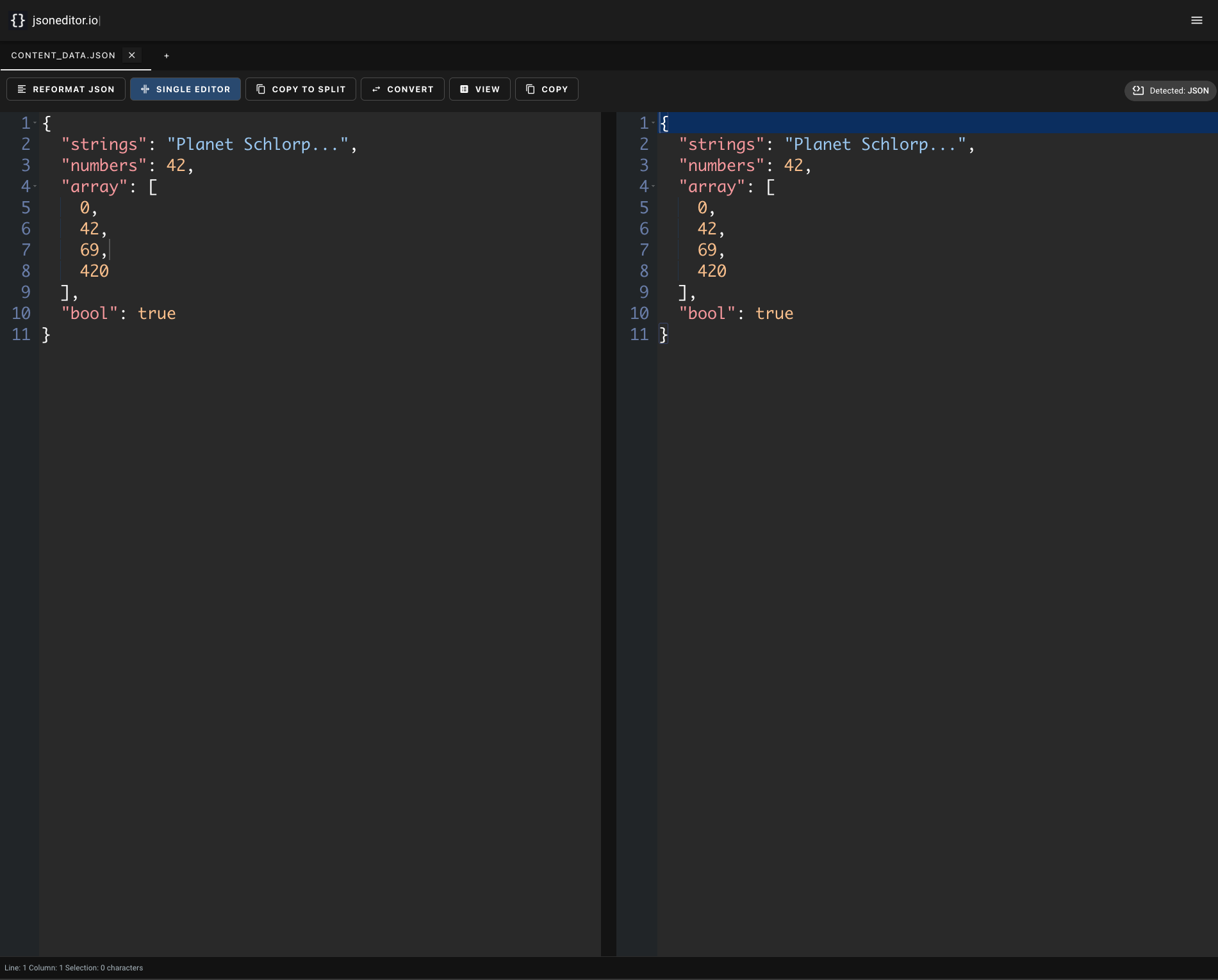Open the hamburger menu icon

(x=1196, y=20)
